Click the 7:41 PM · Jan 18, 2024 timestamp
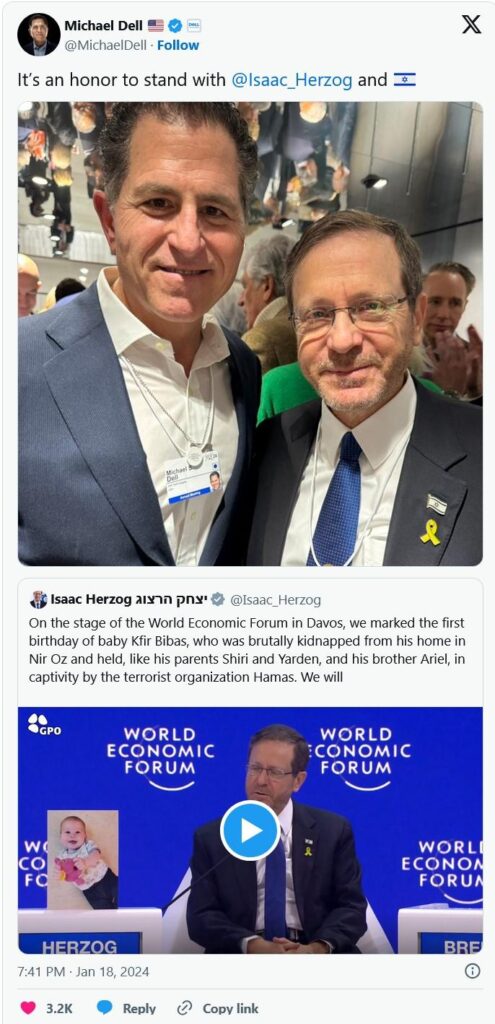This screenshot has height=1024, width=495. pyautogui.click(x=84, y=971)
